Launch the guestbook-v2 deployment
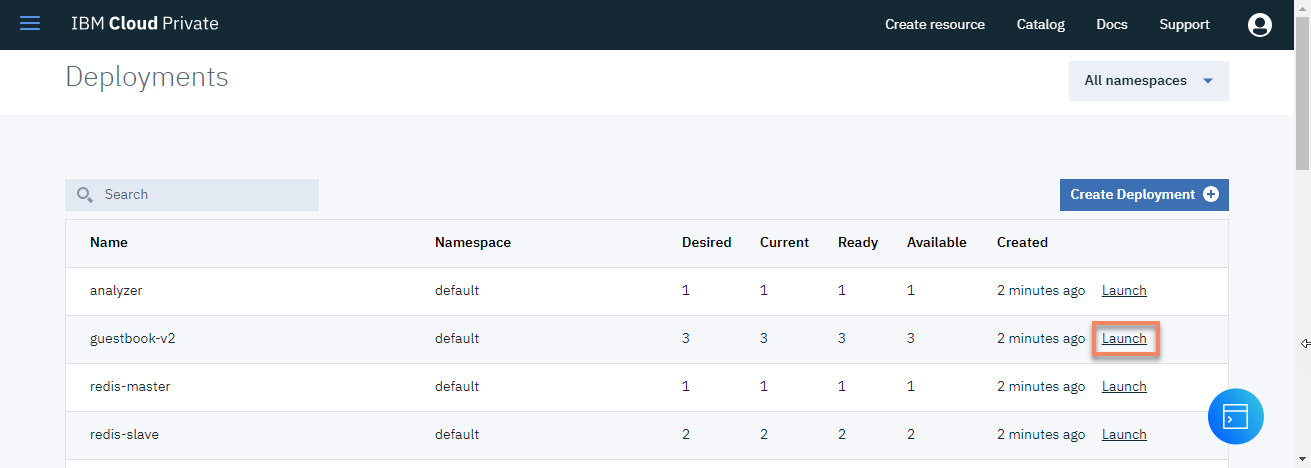Image resolution: width=1311 pixels, height=468 pixels. (1124, 339)
